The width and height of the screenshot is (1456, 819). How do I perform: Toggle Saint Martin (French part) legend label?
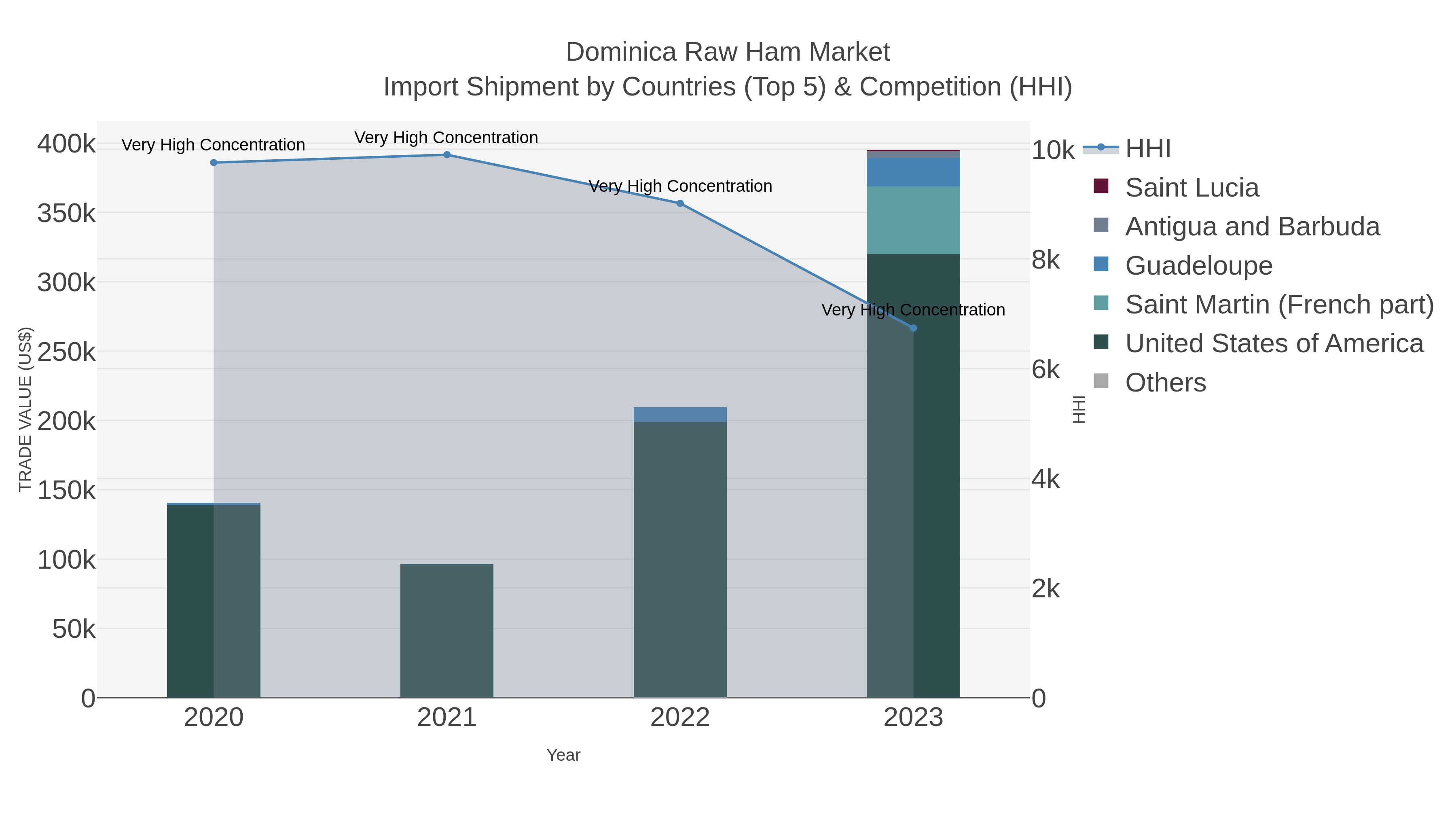coord(1280,304)
